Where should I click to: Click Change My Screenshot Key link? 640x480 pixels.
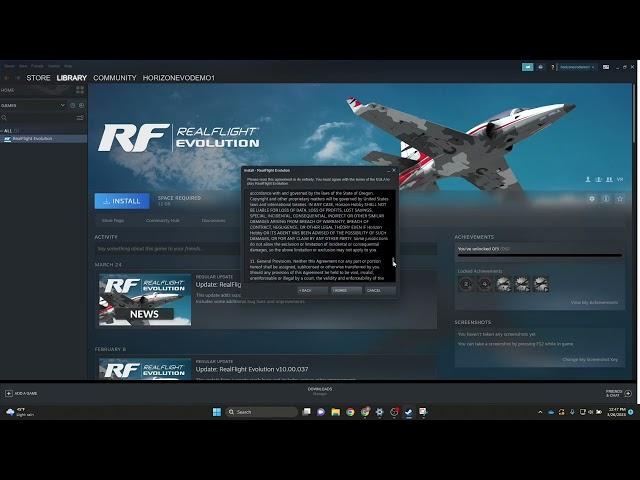click(590, 360)
